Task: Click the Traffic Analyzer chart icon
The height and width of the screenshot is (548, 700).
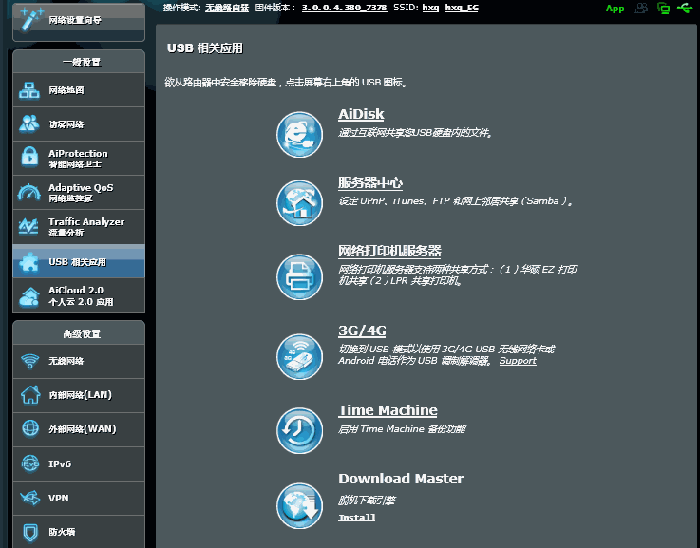Action: pos(29,226)
